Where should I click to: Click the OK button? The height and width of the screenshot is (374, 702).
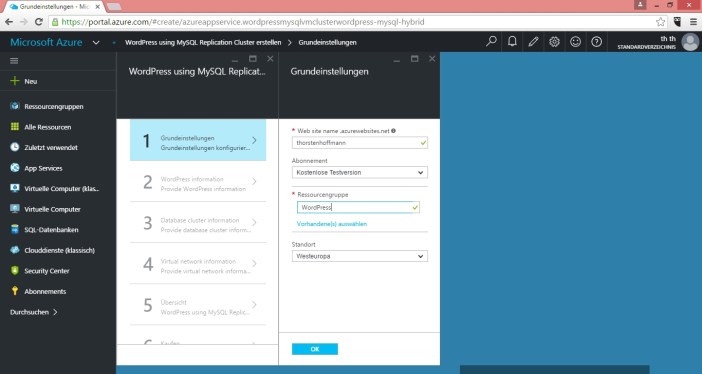pos(315,349)
